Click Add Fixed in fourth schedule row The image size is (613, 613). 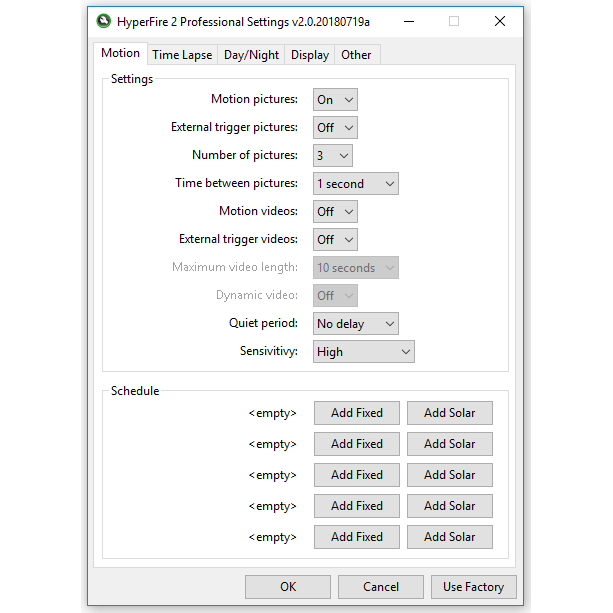[357, 506]
